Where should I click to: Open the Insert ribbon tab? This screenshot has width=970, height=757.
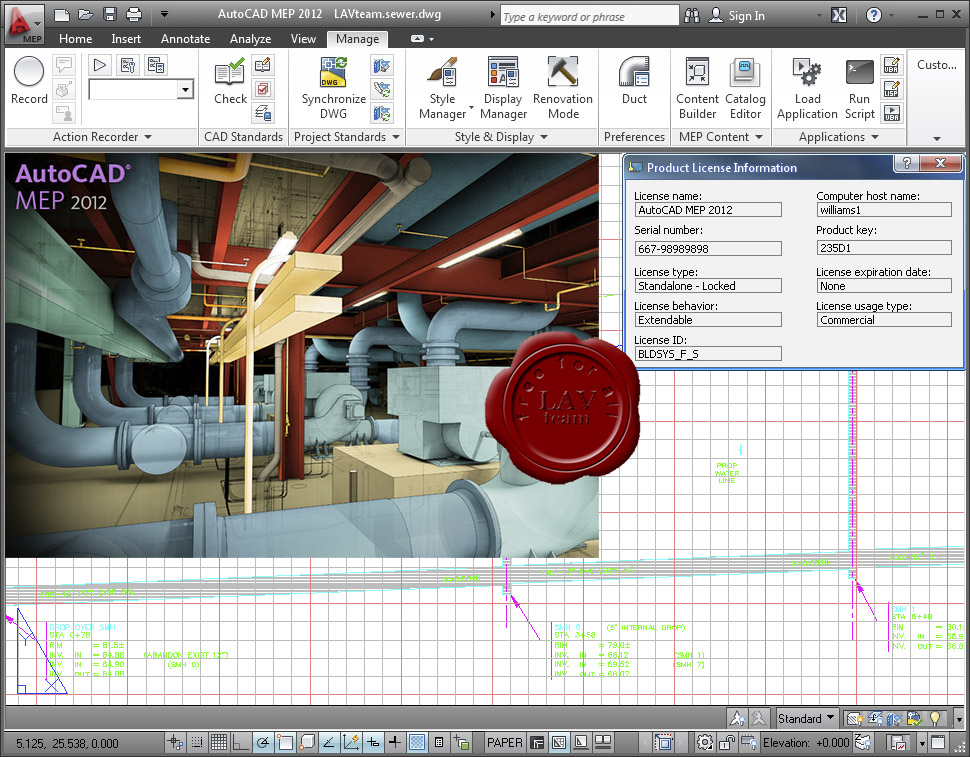click(126, 38)
